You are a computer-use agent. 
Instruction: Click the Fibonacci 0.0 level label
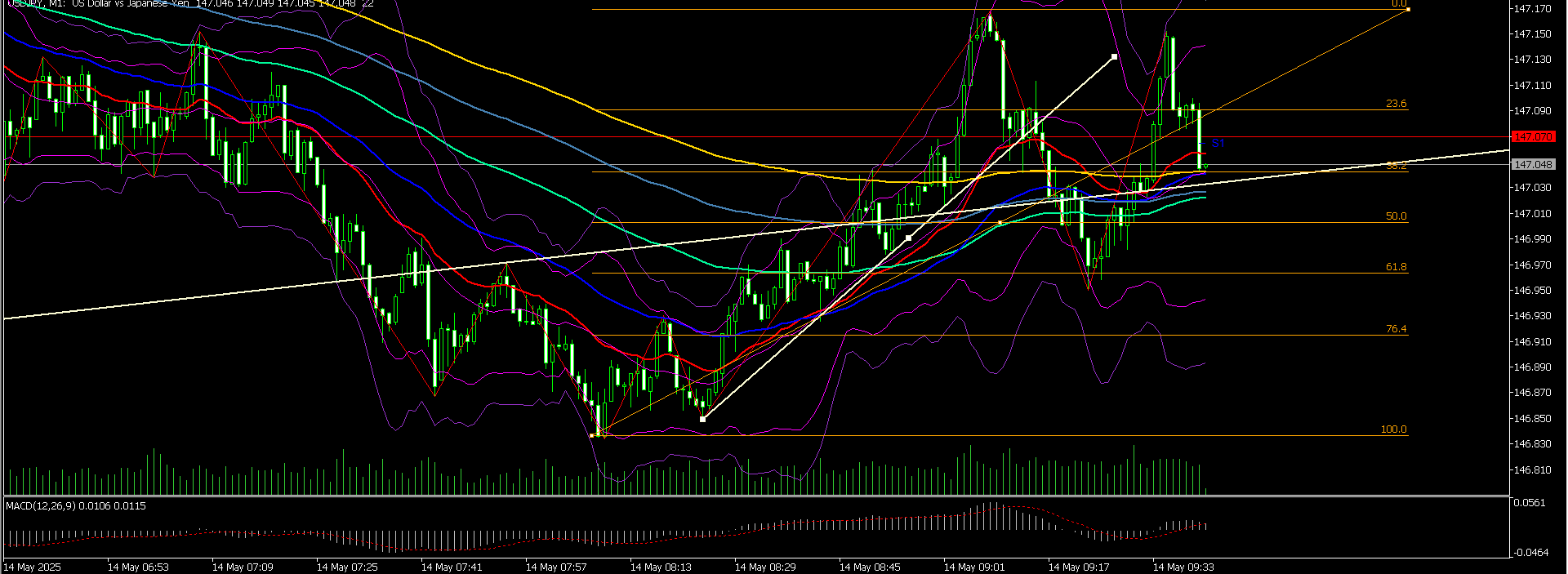click(1399, 4)
